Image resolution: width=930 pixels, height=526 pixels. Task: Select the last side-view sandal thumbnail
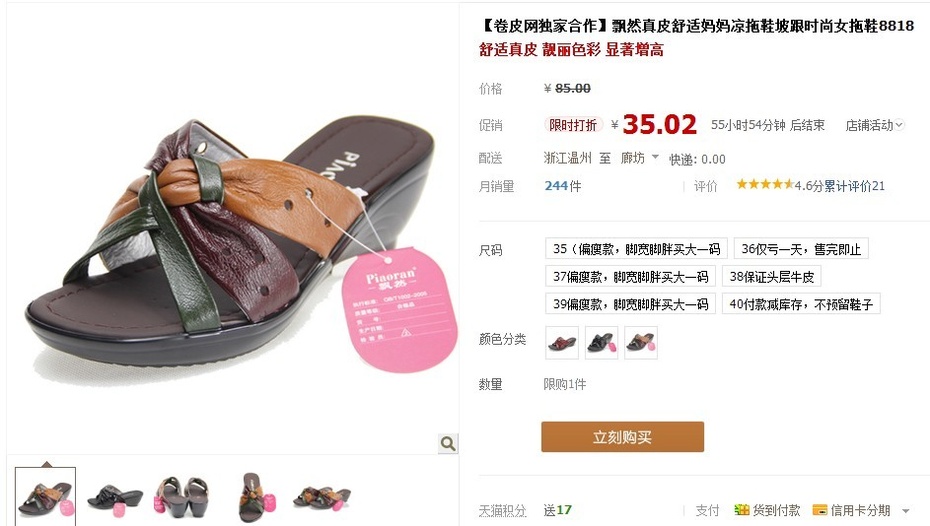tap(321, 496)
